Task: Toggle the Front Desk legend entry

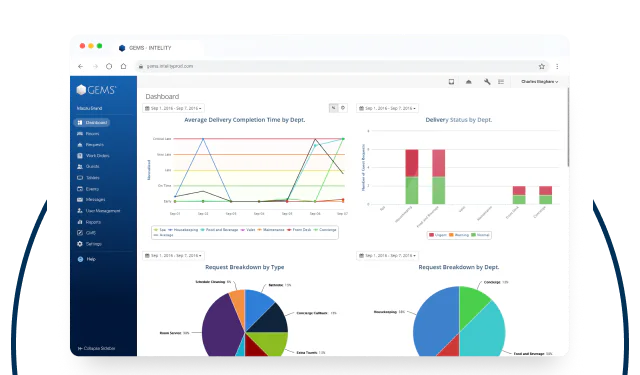Action: point(299,230)
